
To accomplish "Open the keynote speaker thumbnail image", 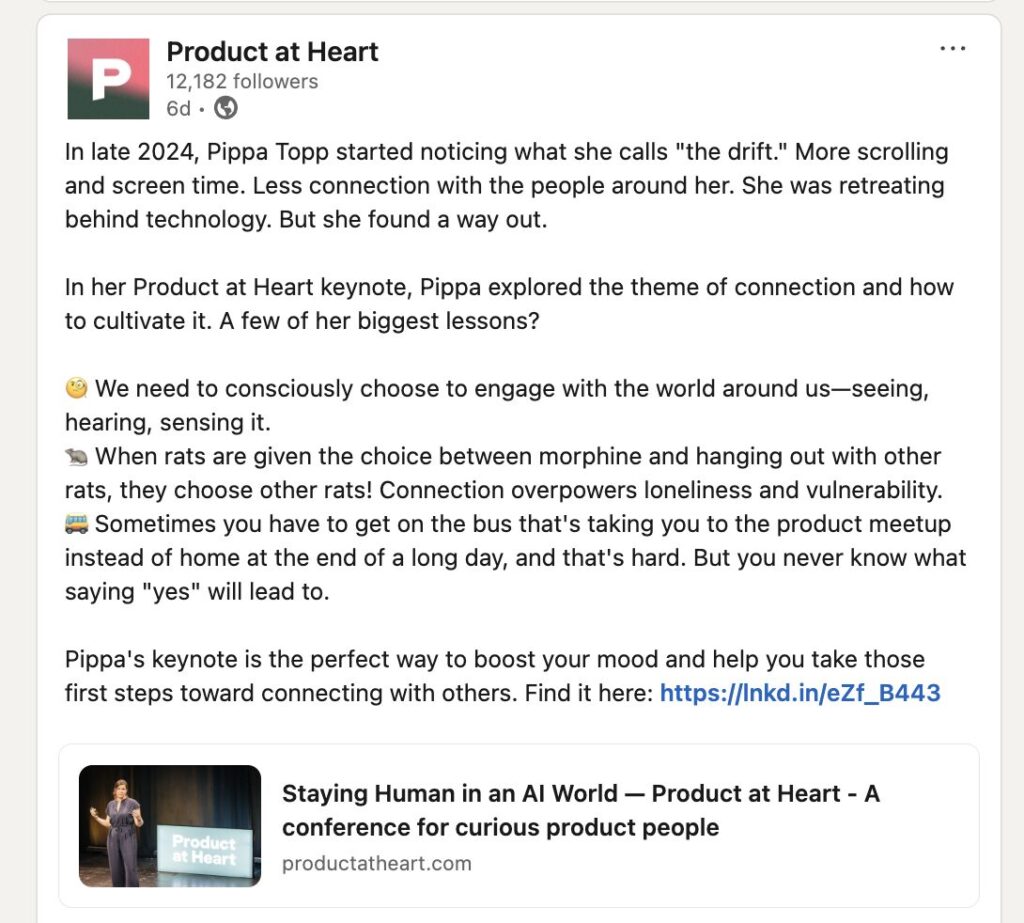I will [170, 826].
